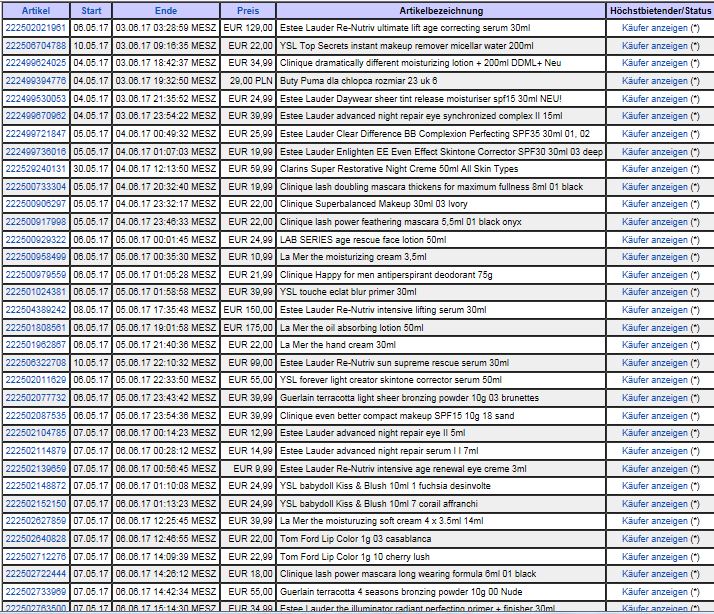
Task: Open article link 222506322708
Action: [x=36, y=363]
